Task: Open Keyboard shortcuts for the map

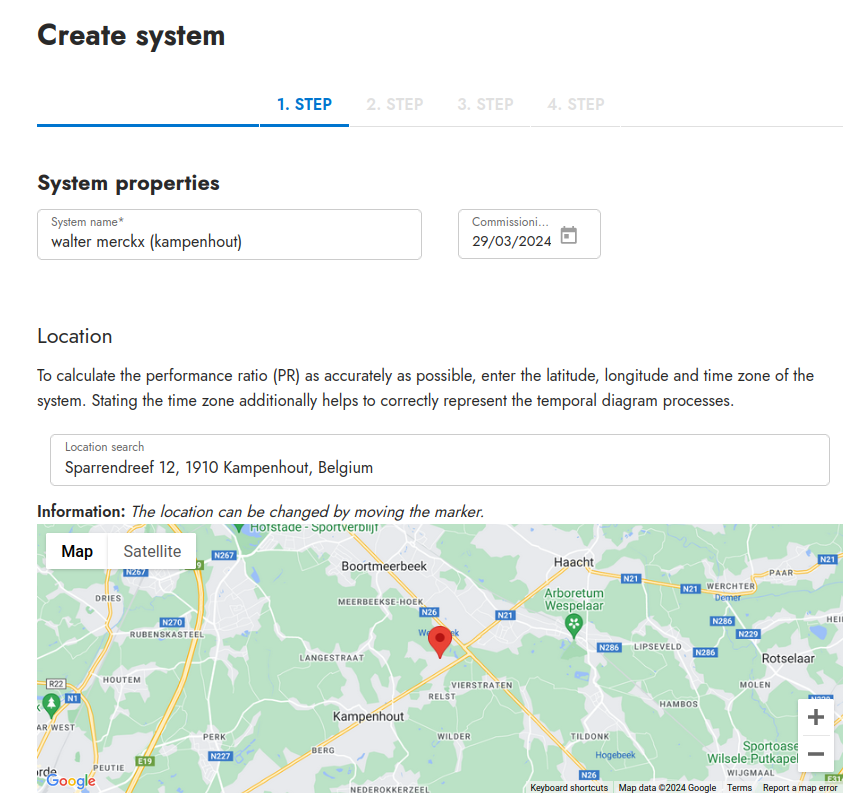Action: (569, 788)
